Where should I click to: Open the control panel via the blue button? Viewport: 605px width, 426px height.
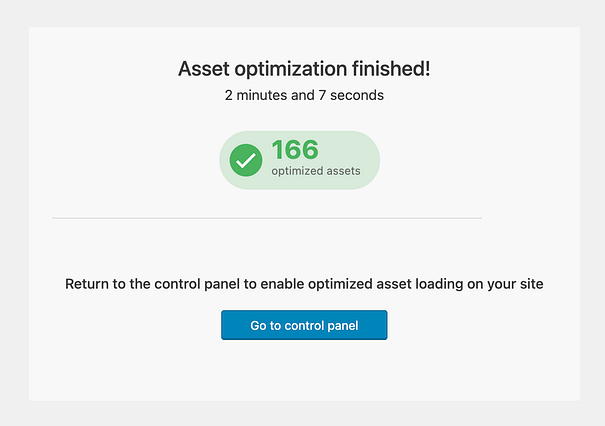pyautogui.click(x=304, y=325)
